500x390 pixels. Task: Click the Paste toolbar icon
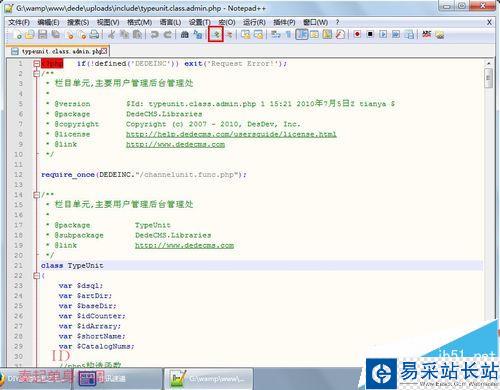137,34
